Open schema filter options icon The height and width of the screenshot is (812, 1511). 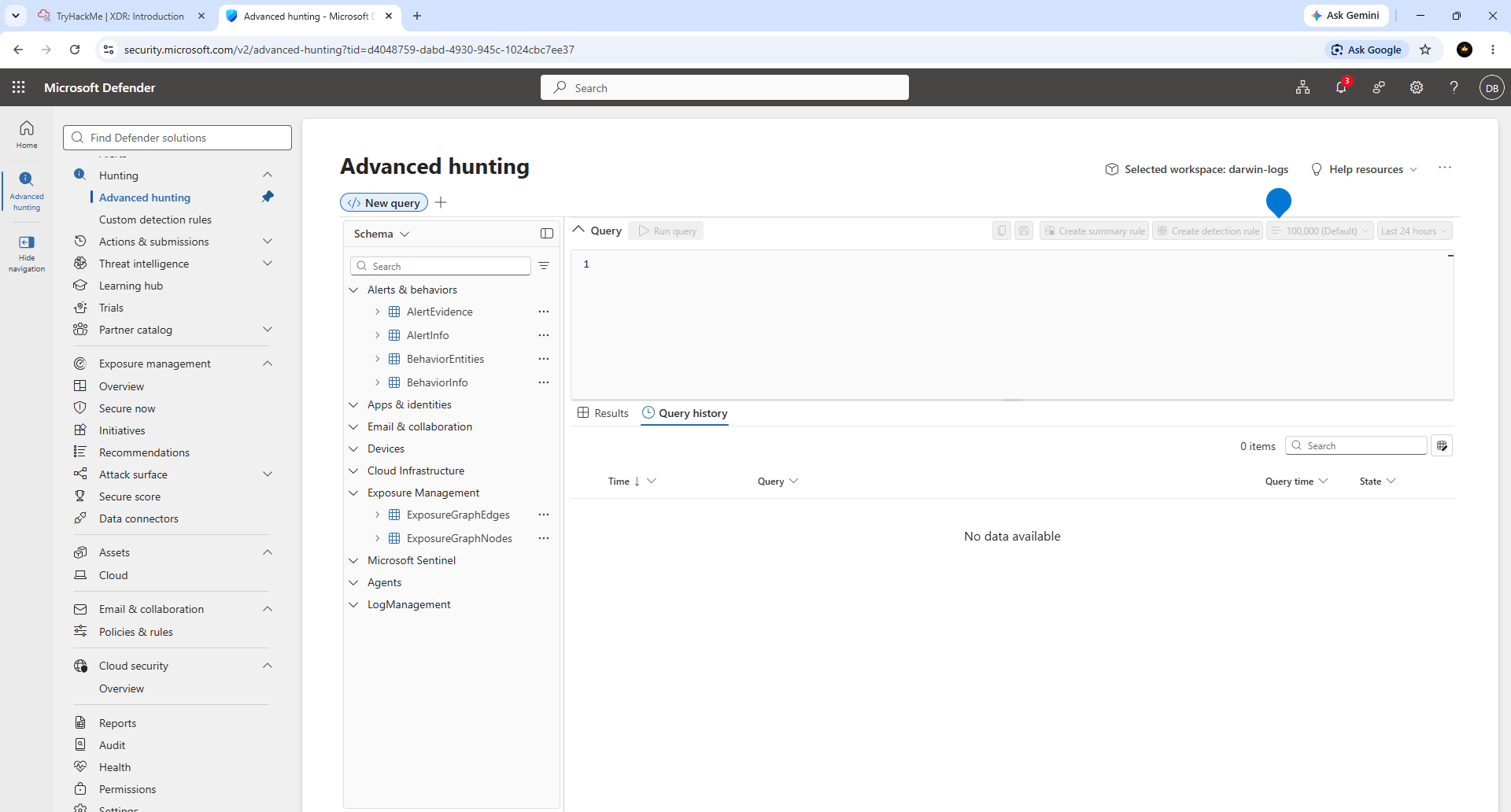(544, 266)
